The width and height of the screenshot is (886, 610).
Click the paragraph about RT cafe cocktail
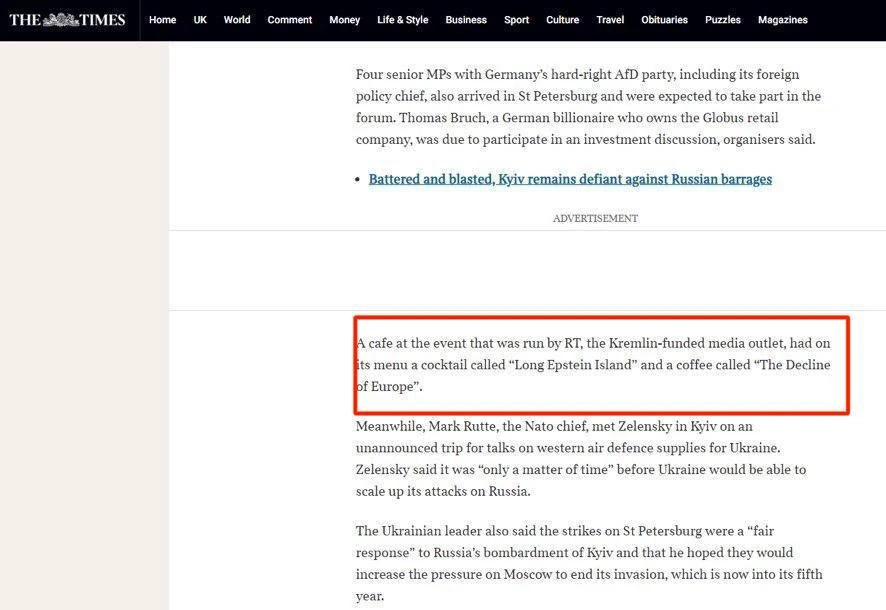pyautogui.click(x=593, y=365)
